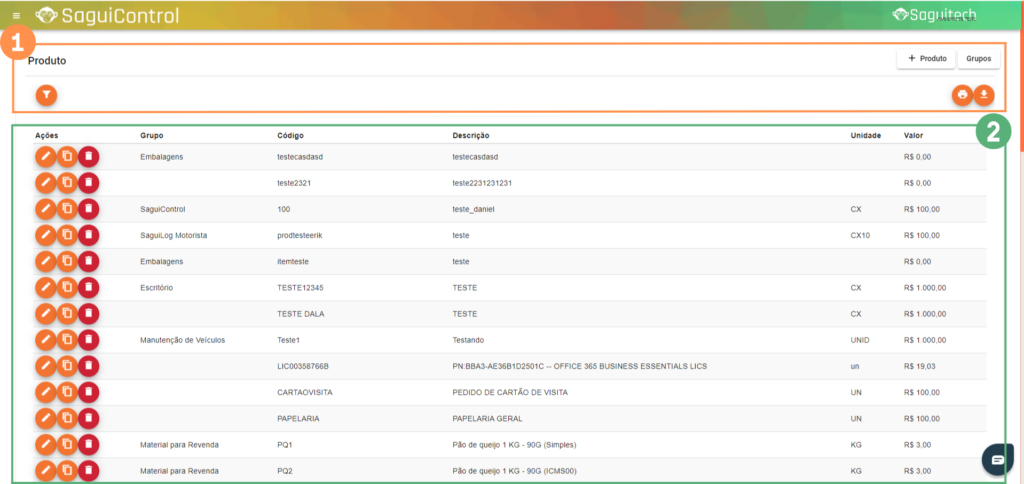Edit the testecasdasd product row

[45, 156]
